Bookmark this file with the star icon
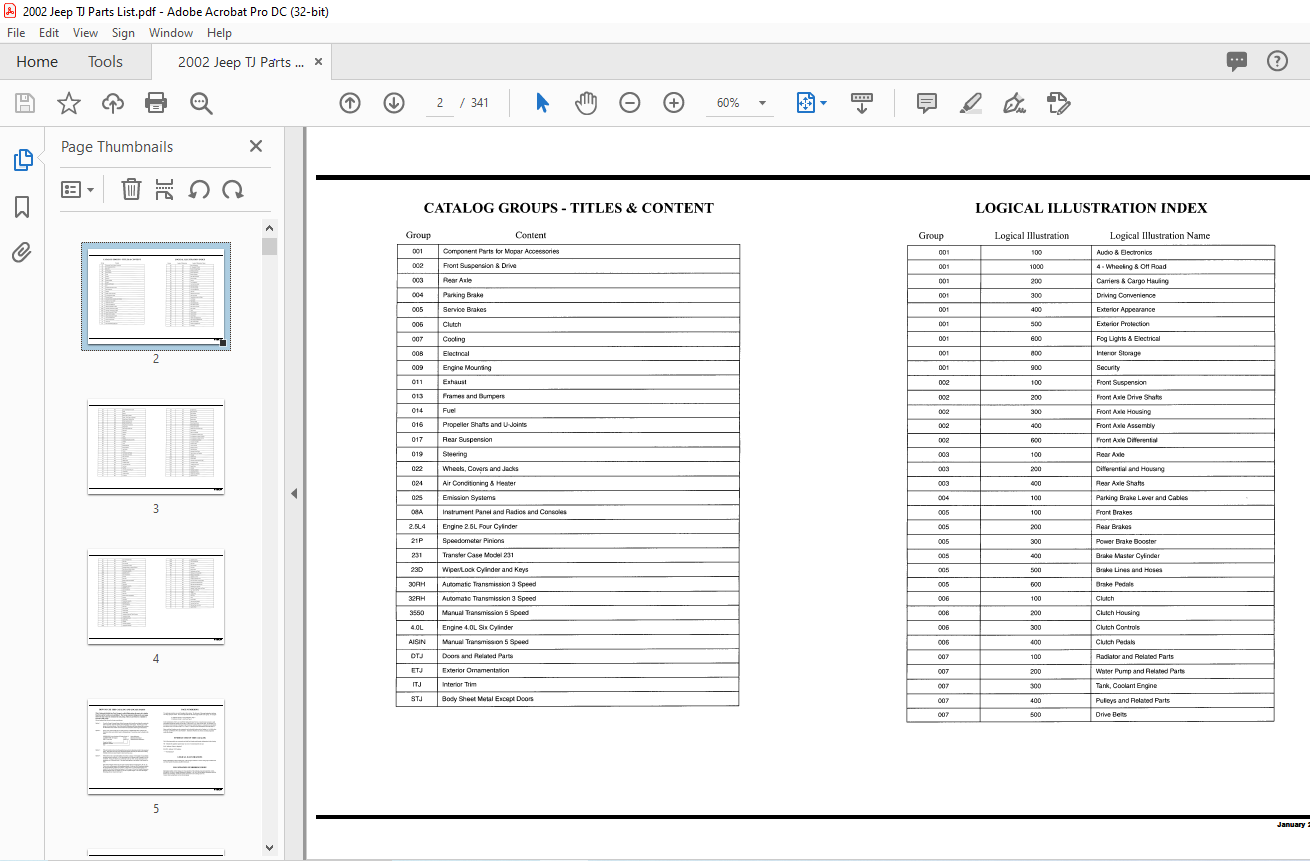Screen dimensions: 1310x861 coord(68,103)
